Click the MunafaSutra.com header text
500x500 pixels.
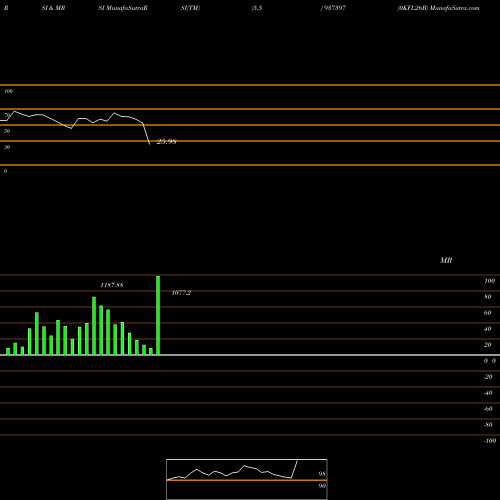(x=454, y=8)
